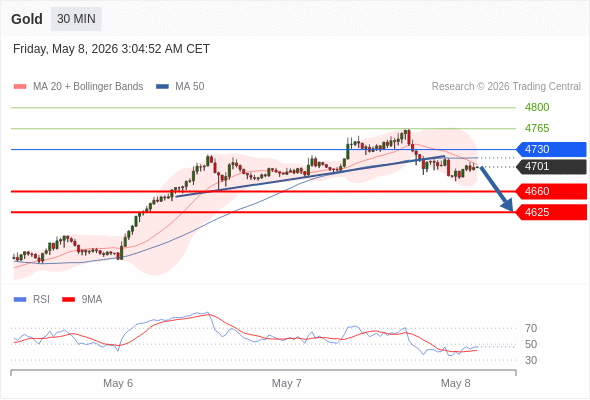The width and height of the screenshot is (590, 400).
Task: Click the 4765 resistance level label
Action: coord(537,128)
